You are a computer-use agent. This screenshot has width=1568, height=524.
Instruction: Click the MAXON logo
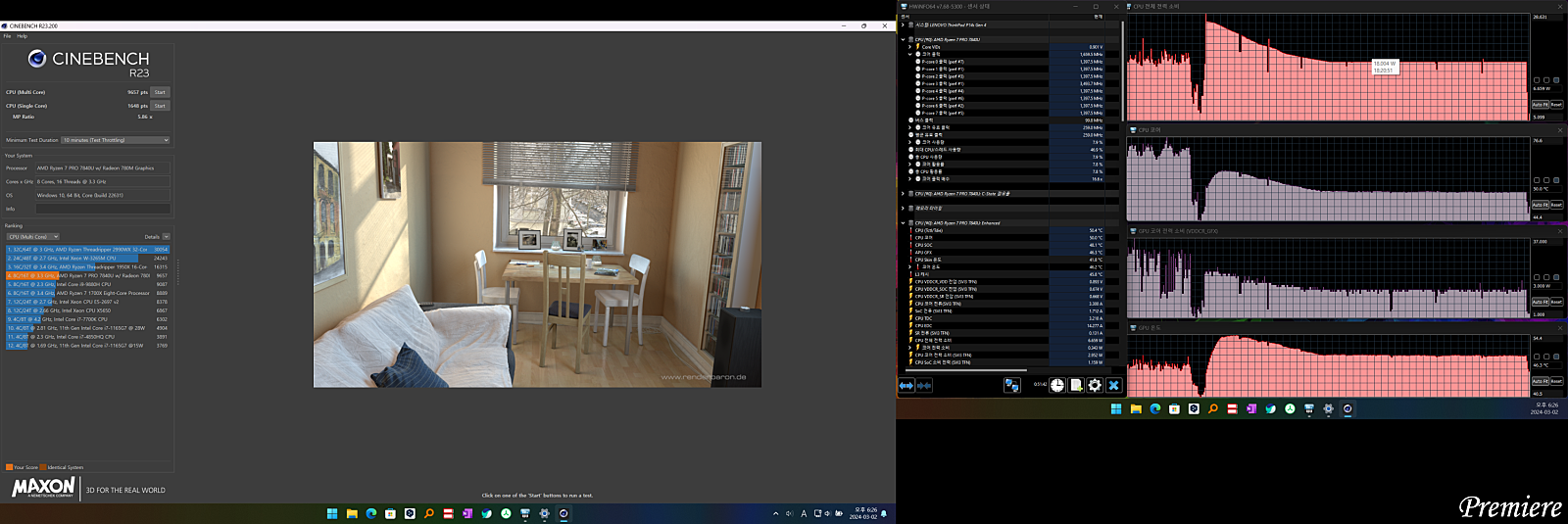43,488
